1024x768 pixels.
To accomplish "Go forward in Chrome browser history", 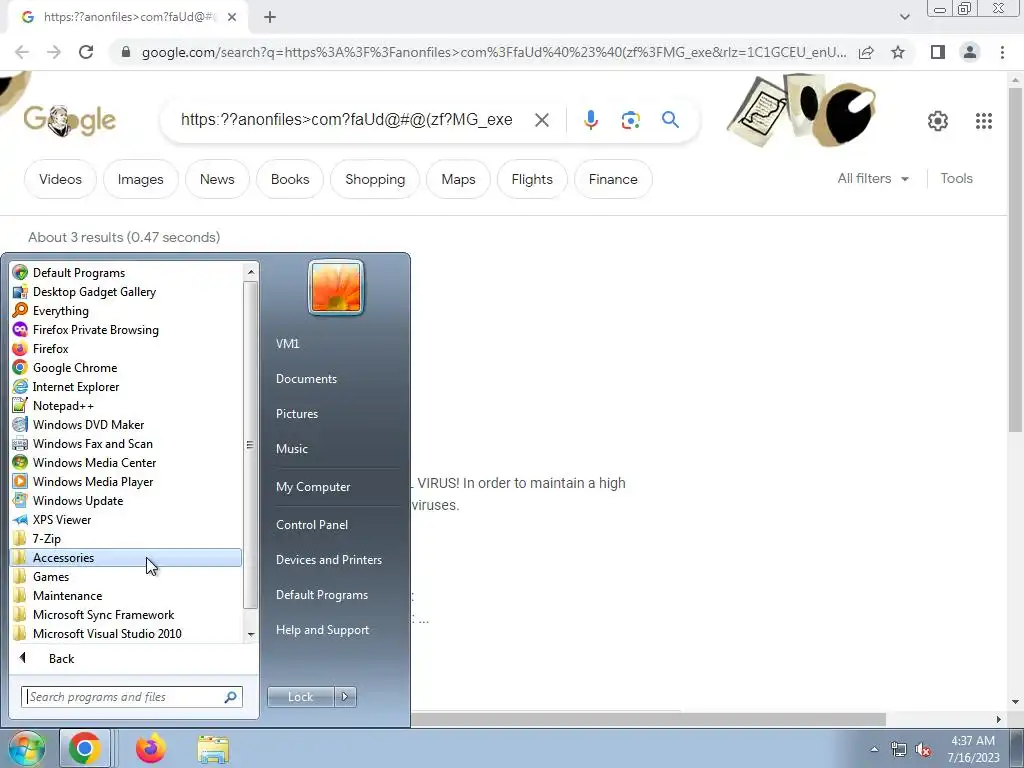I will pyautogui.click(x=54, y=52).
